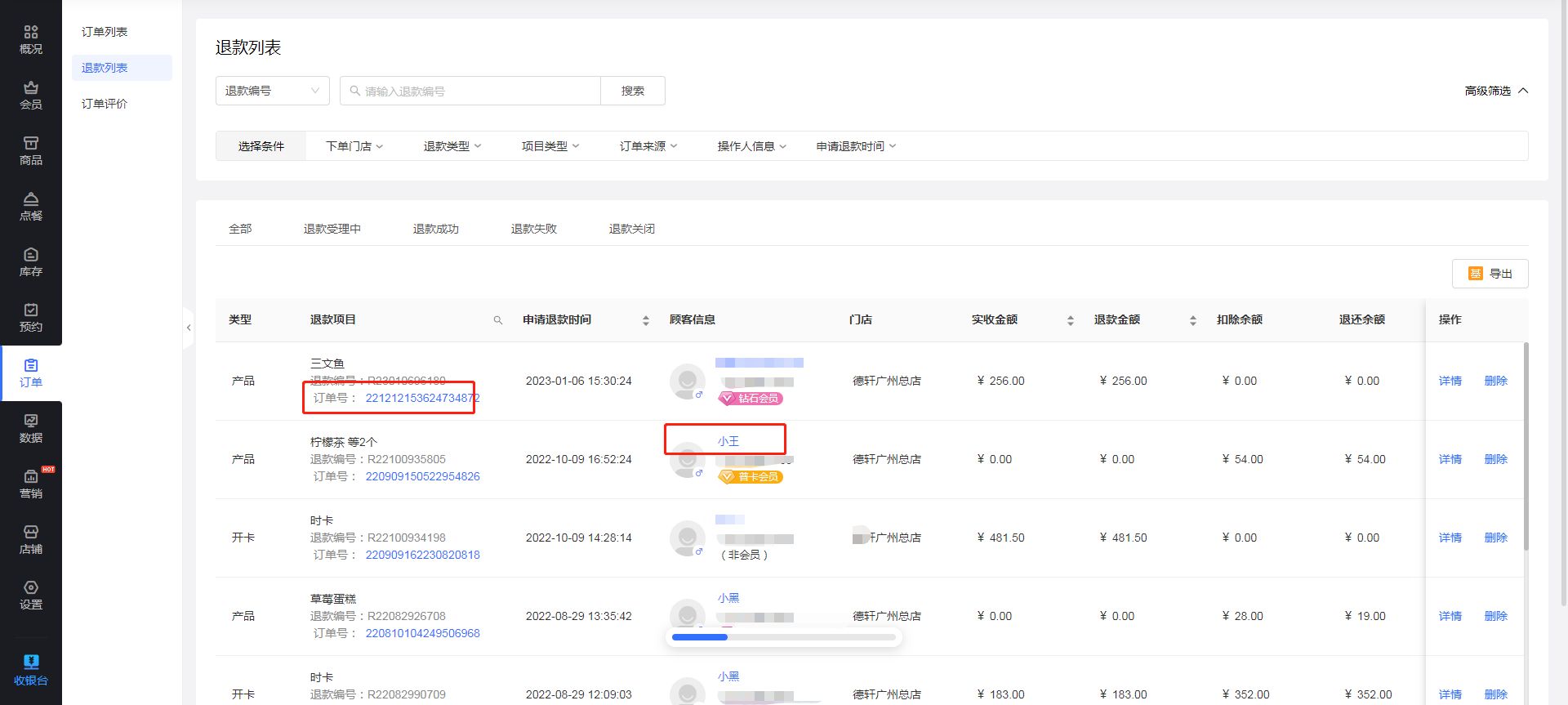The image size is (1568, 705).
Task: Click customer avatar in 时卡 481.50 row
Action: 688,538
